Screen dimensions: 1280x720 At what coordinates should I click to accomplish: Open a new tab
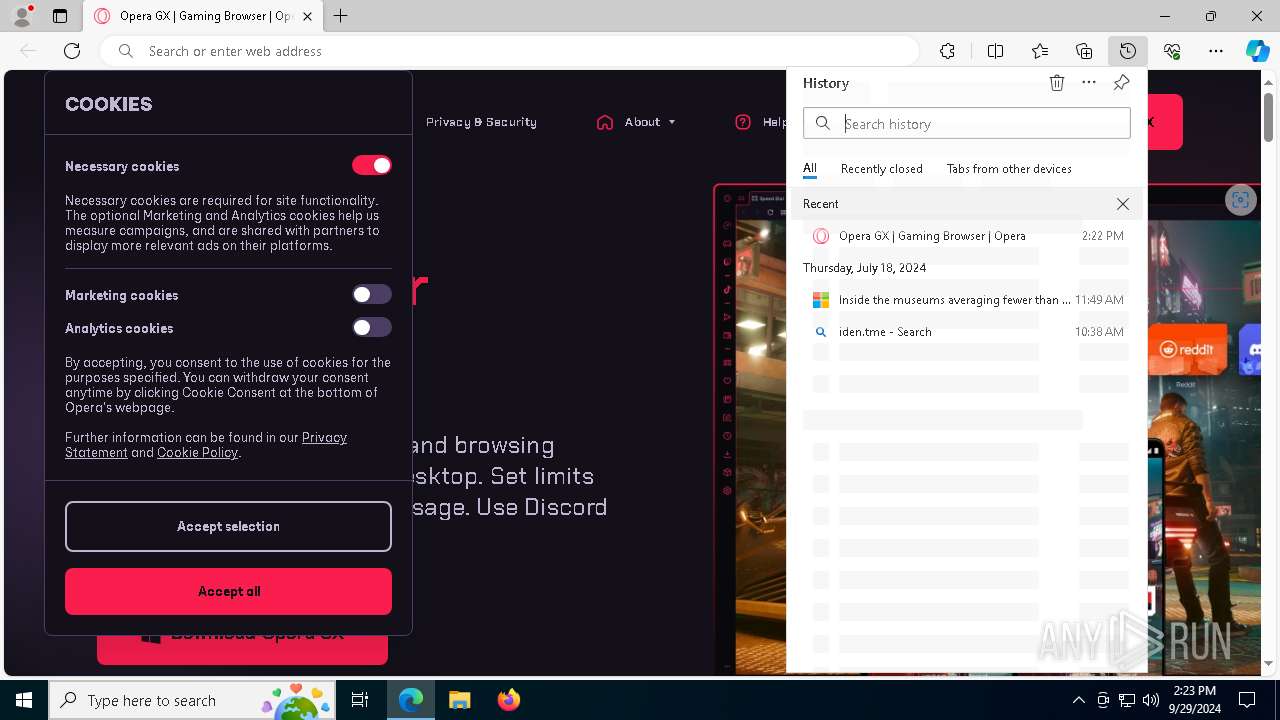(x=341, y=16)
